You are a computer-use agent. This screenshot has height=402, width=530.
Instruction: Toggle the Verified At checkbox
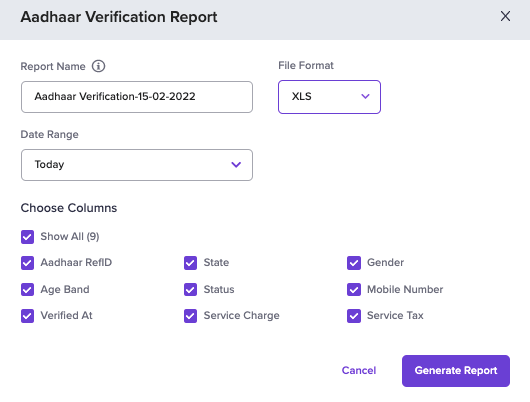coord(27,316)
